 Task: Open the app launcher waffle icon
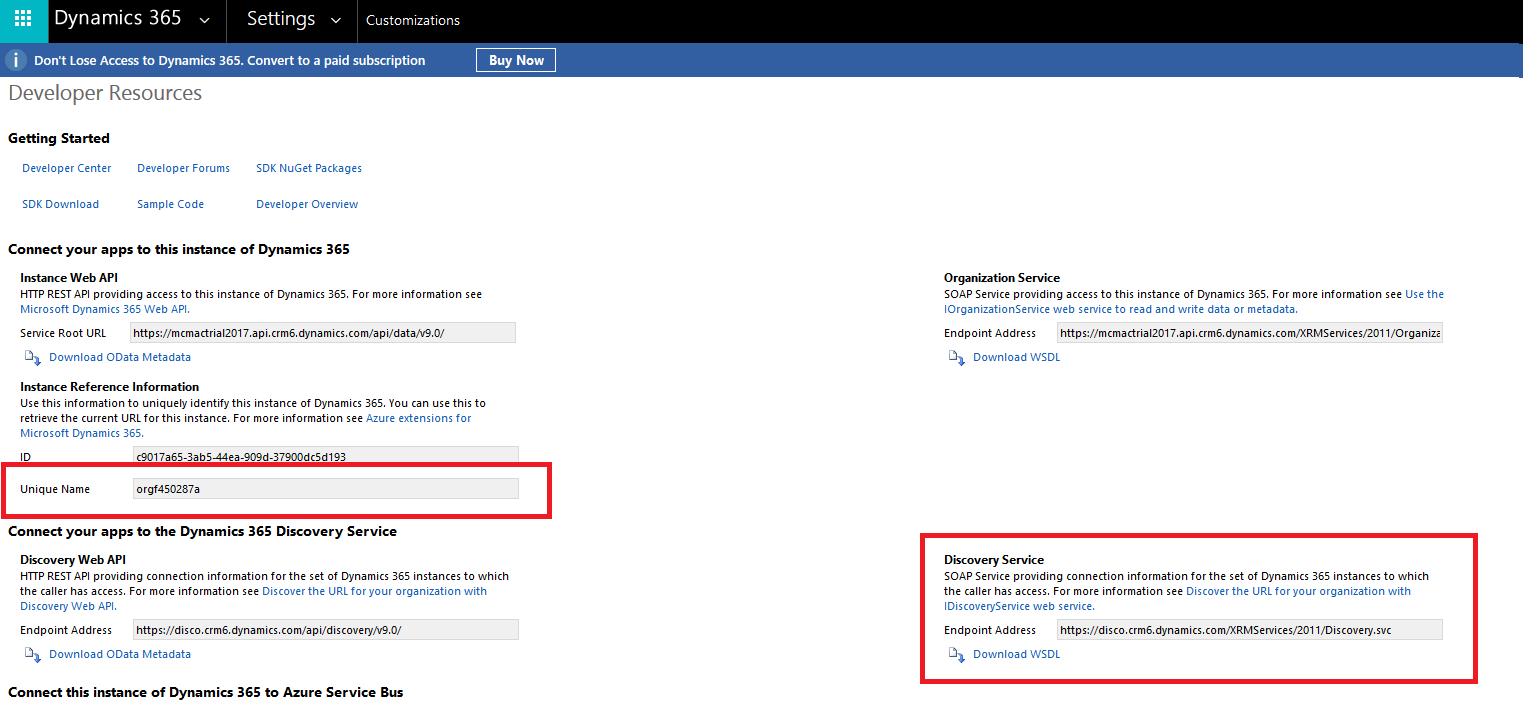(x=23, y=19)
